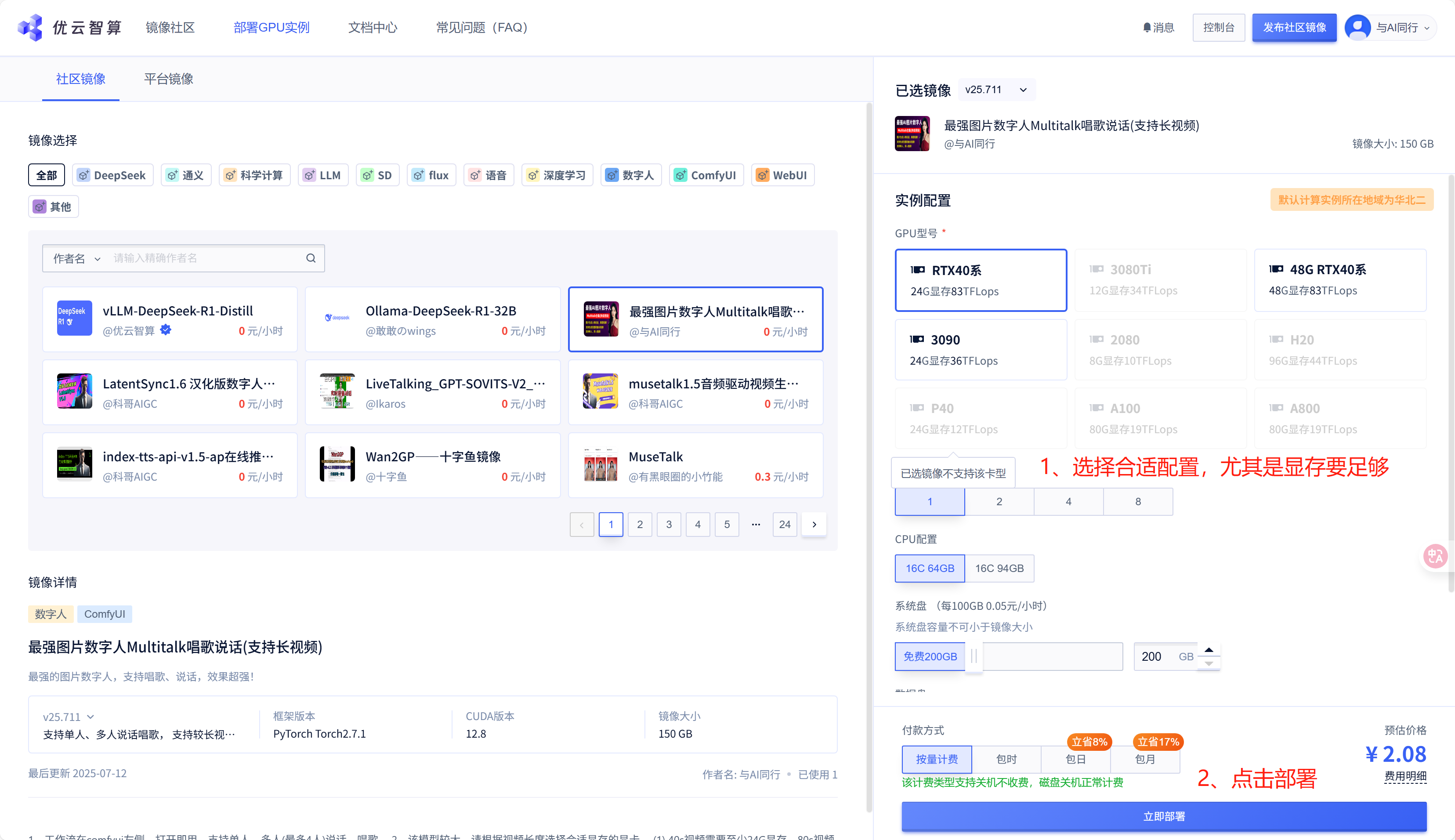Filter images by 语音 tag
Image resolution: width=1455 pixels, height=840 pixels.
click(489, 175)
